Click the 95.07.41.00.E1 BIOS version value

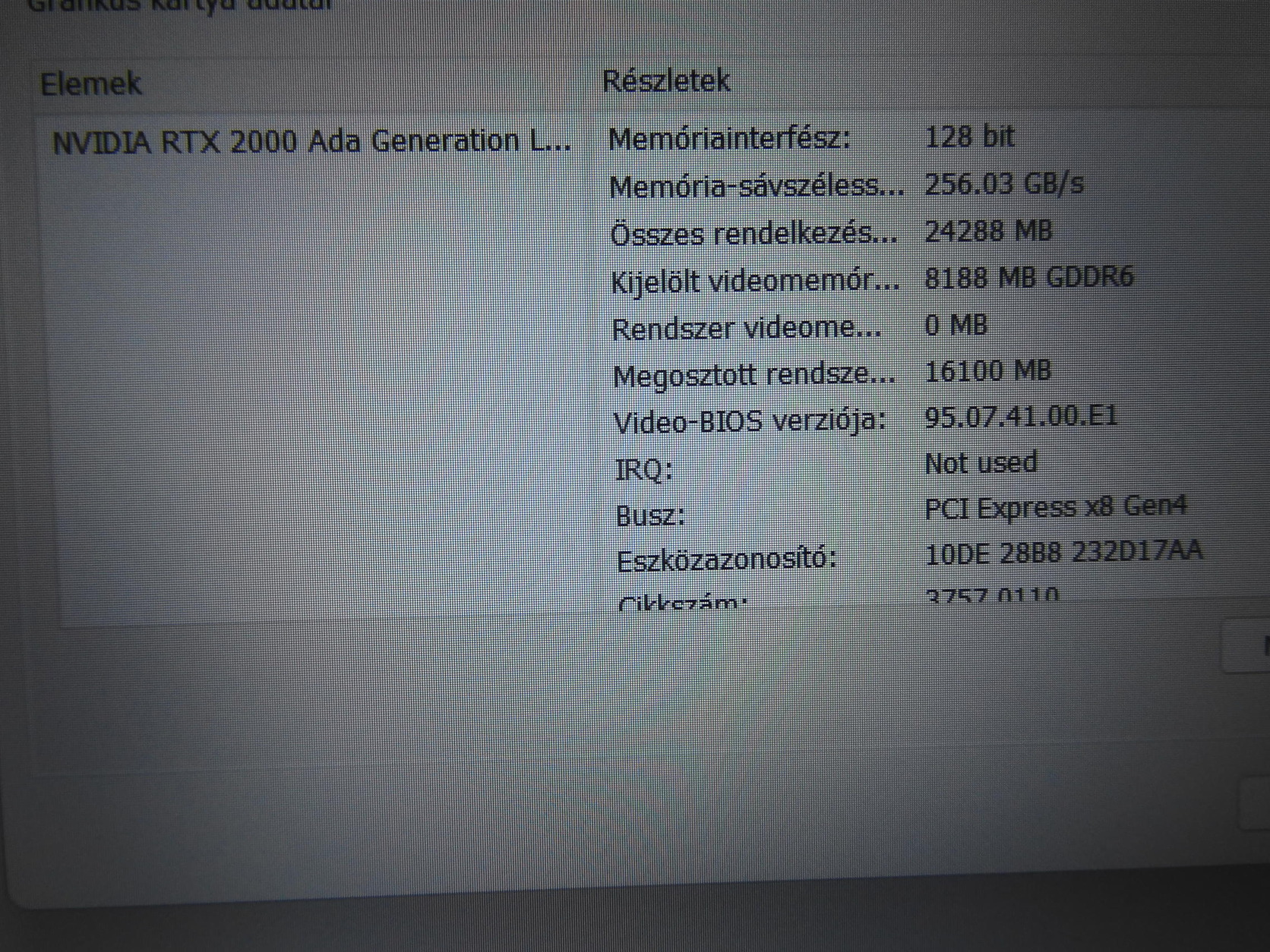1021,417
